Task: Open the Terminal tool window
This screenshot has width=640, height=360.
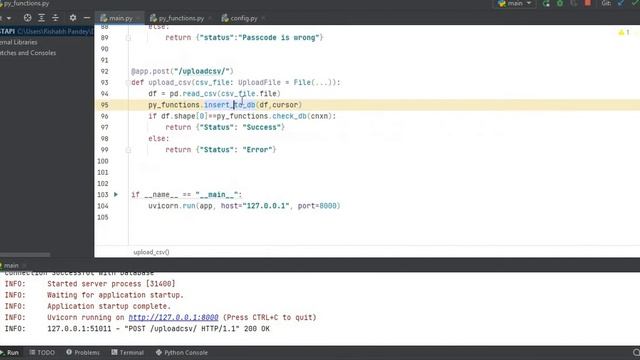Action: pyautogui.click(x=127, y=353)
